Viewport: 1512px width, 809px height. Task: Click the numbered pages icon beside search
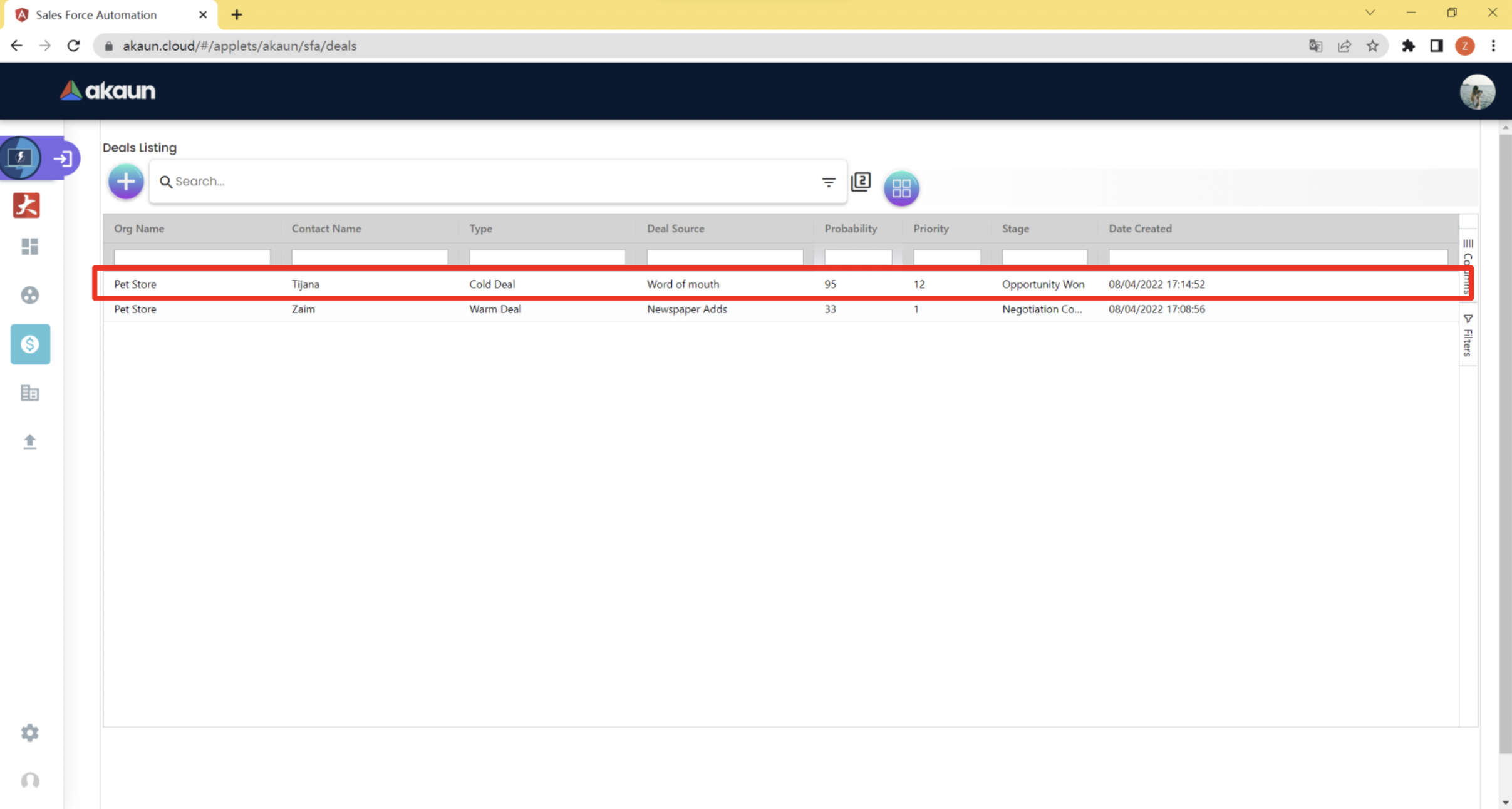tap(861, 182)
